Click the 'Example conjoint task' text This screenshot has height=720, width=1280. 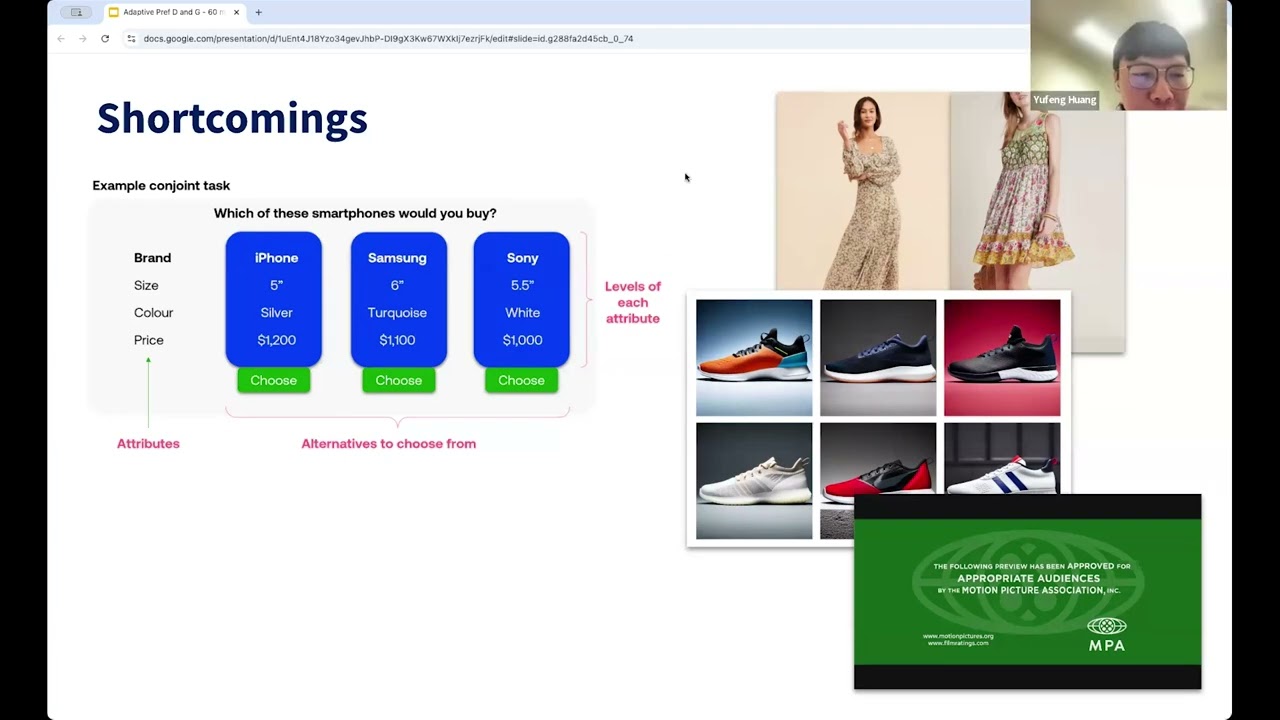[x=161, y=185]
